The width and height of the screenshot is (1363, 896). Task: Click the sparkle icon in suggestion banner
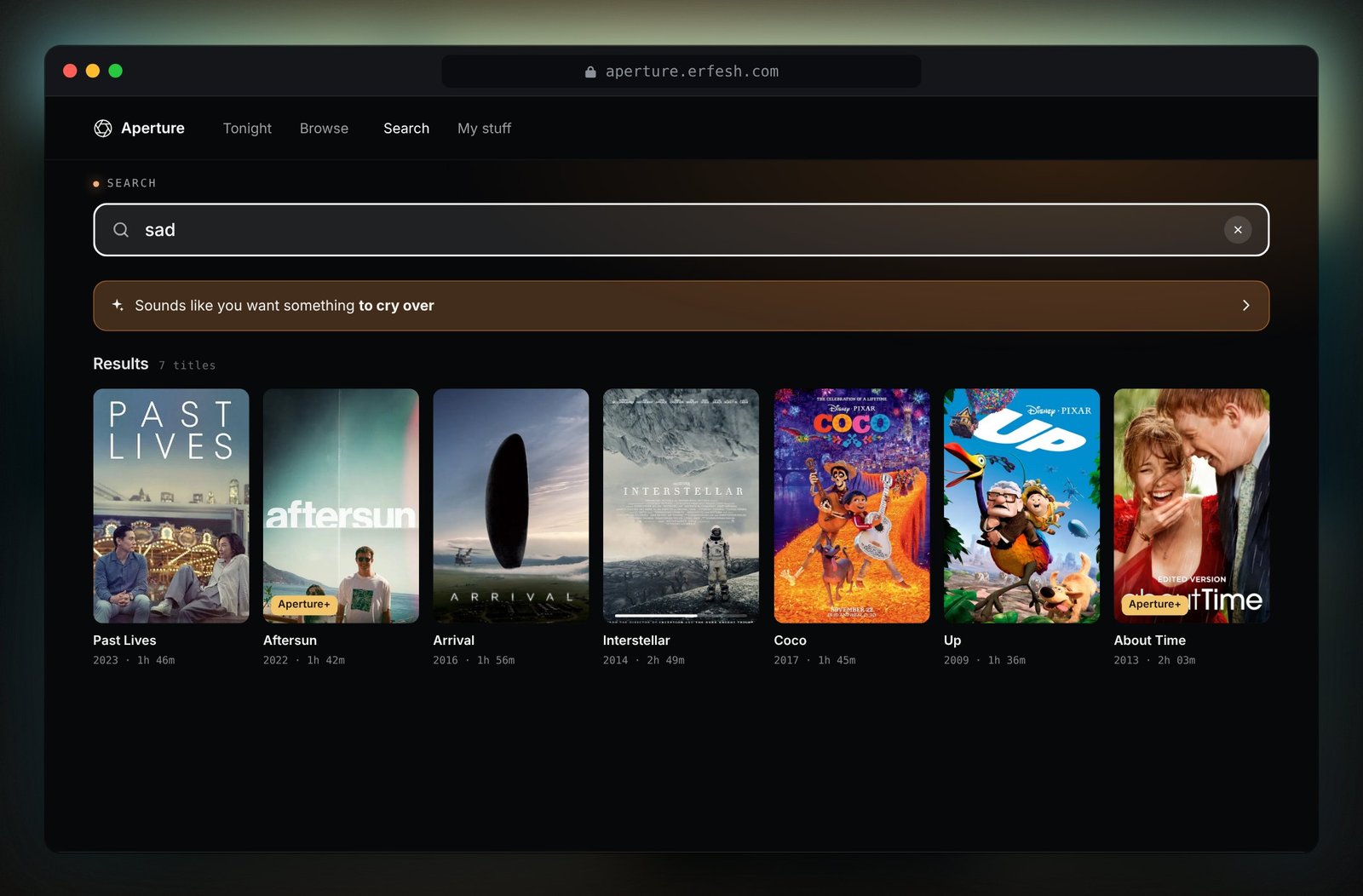click(118, 305)
